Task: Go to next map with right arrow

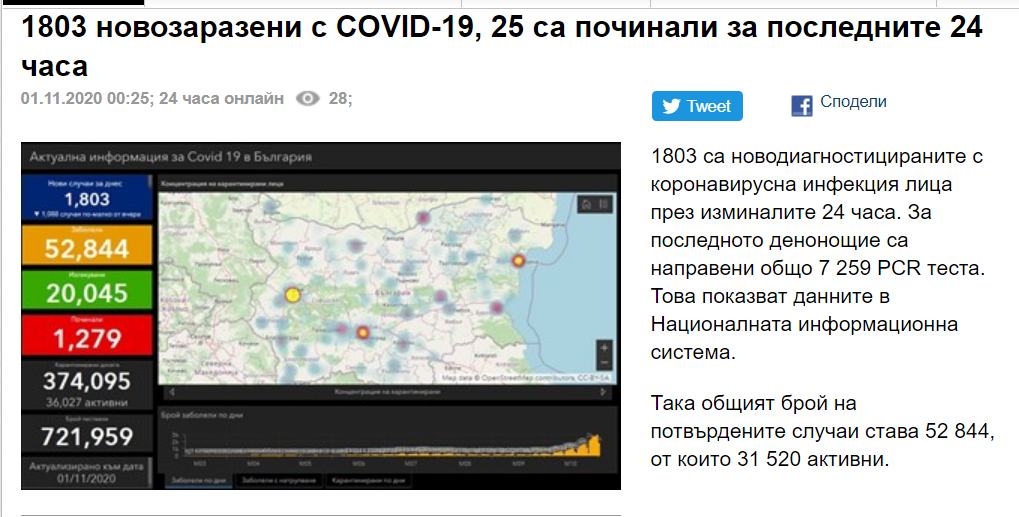Action: (605, 393)
